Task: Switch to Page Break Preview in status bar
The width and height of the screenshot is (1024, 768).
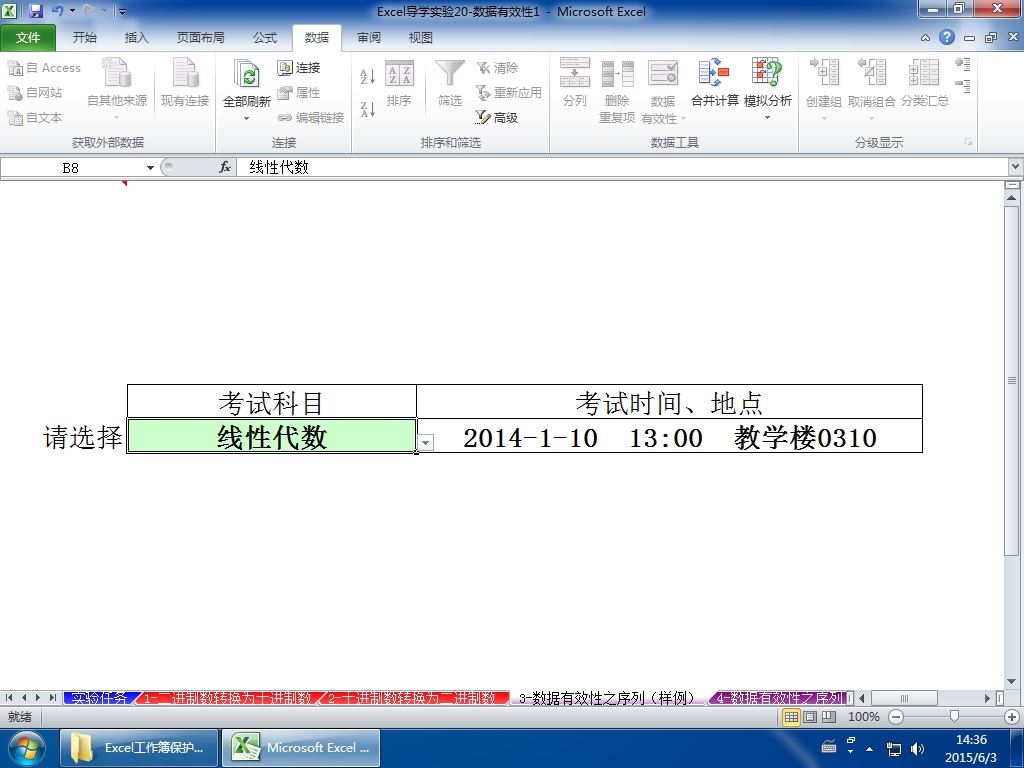Action: pos(829,717)
